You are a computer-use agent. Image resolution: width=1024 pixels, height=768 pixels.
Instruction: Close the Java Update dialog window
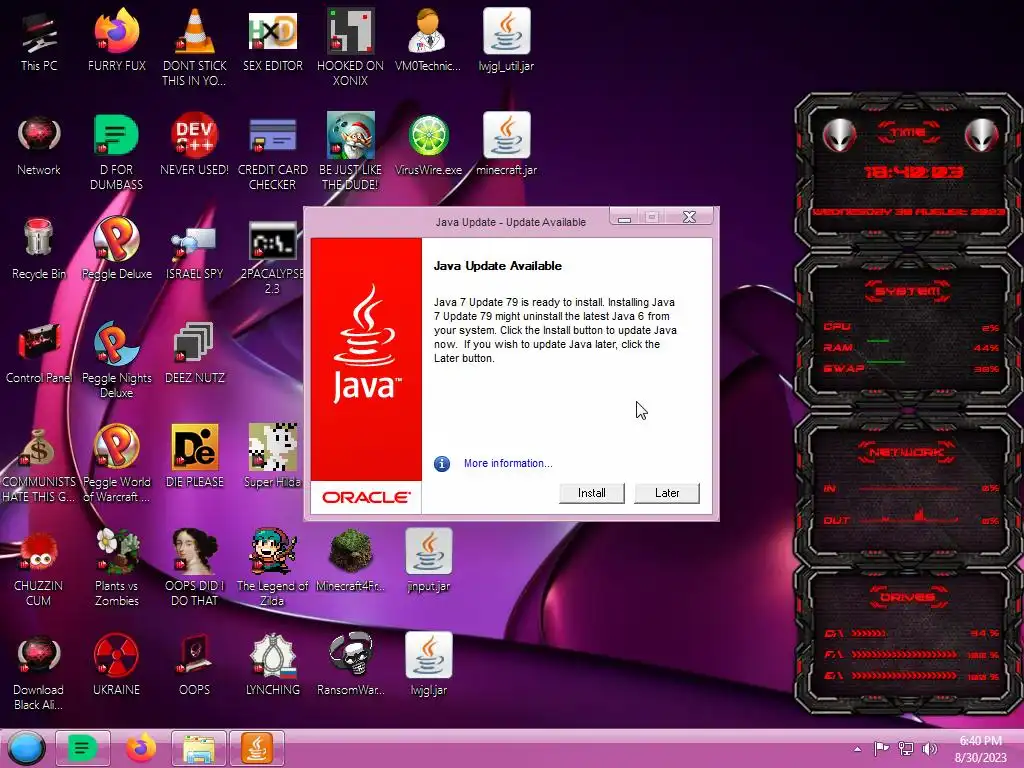point(690,217)
